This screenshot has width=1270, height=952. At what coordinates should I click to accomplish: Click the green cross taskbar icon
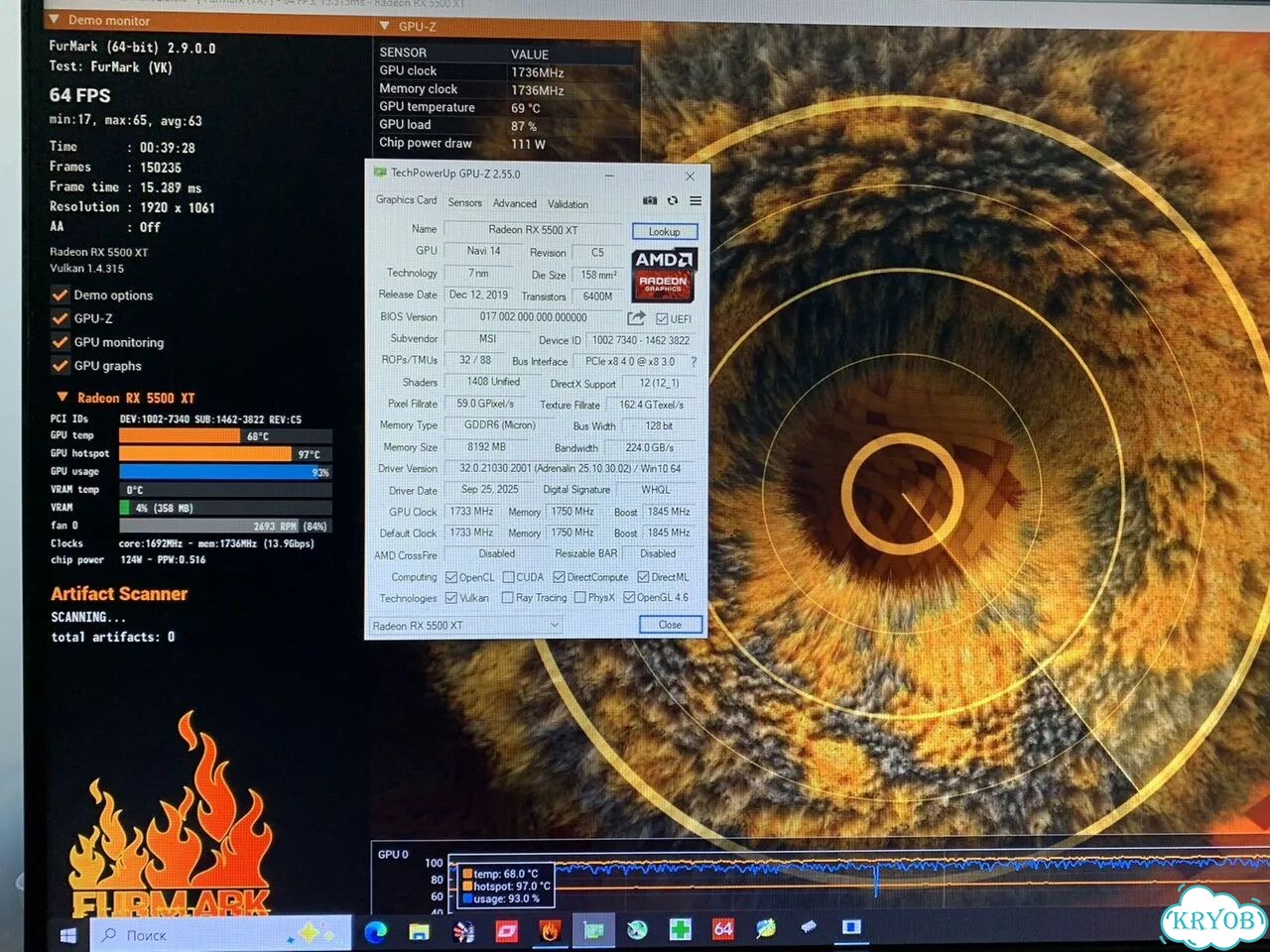(680, 929)
